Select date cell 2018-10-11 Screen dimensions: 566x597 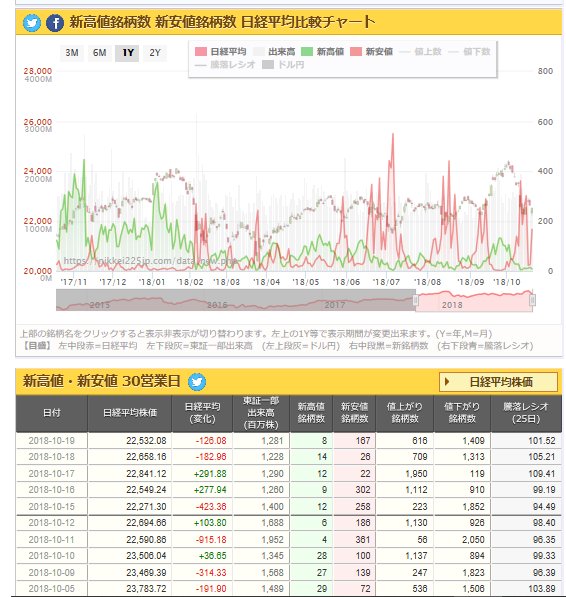click(x=52, y=540)
